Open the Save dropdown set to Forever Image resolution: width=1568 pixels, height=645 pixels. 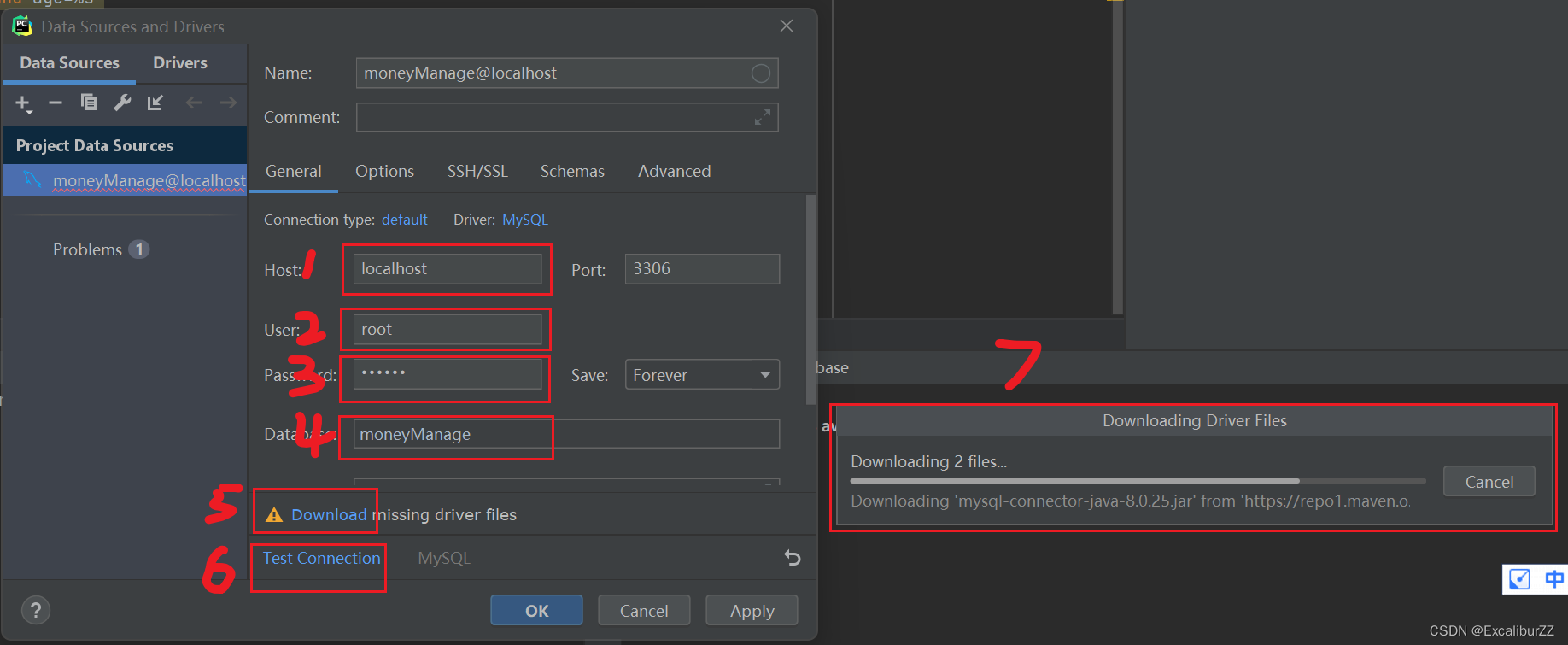702,374
